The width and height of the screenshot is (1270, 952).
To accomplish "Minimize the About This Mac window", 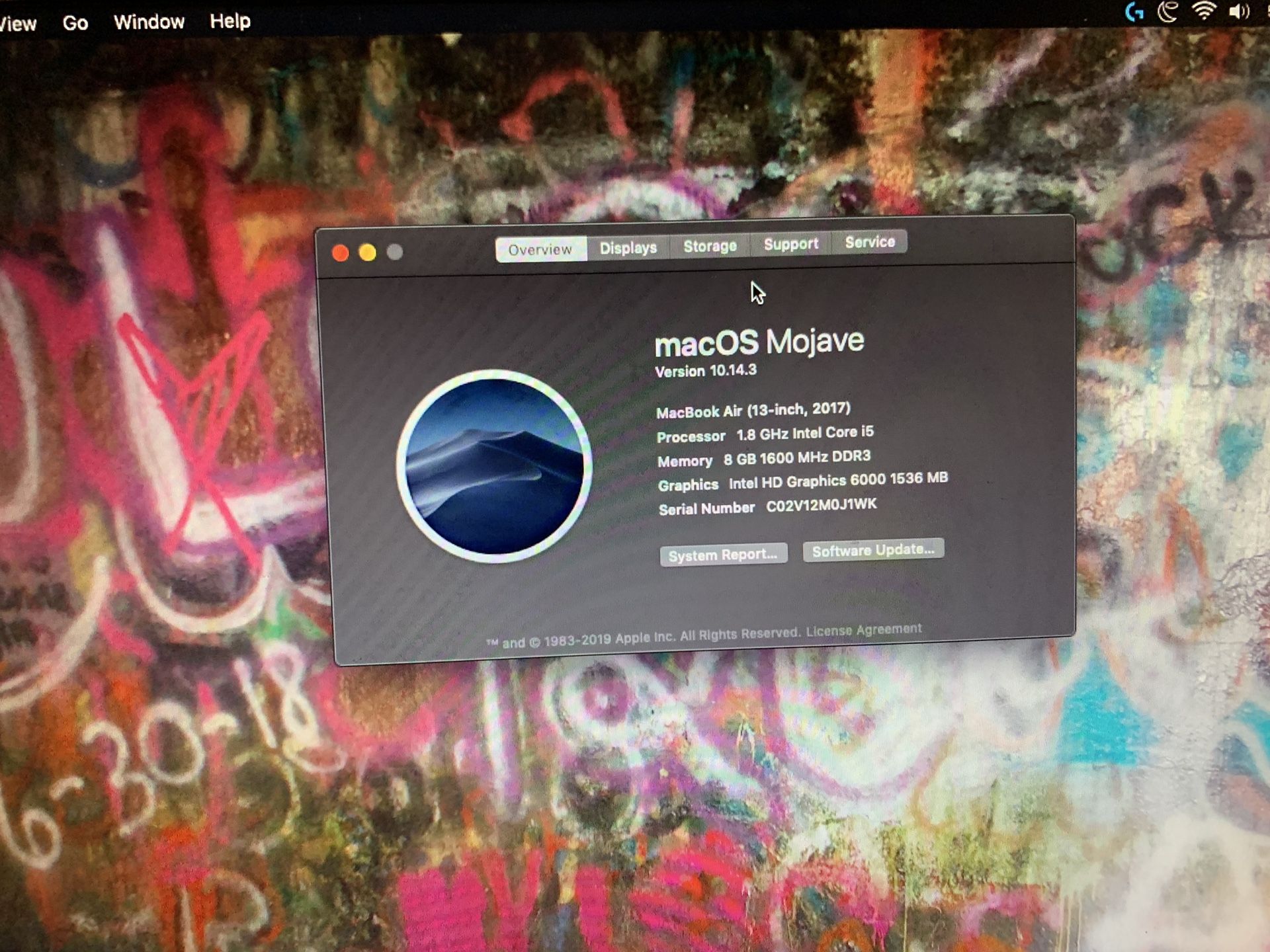I will click(368, 252).
